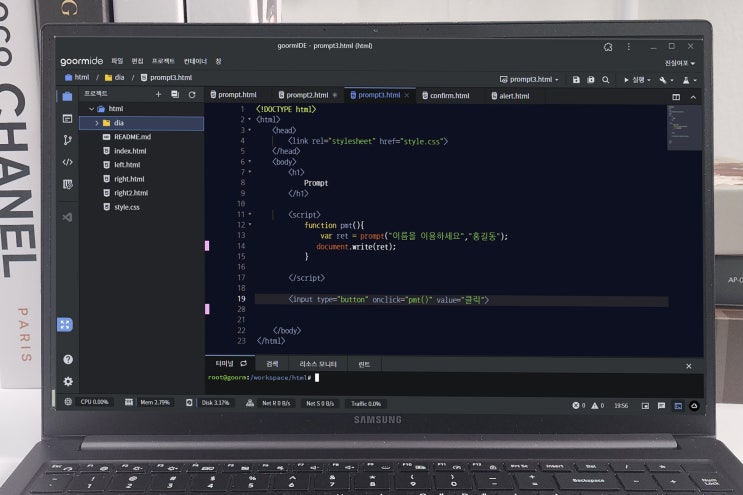The width and height of the screenshot is (743, 495).
Task: Open the chat bubble icon in status bar
Action: point(661,406)
